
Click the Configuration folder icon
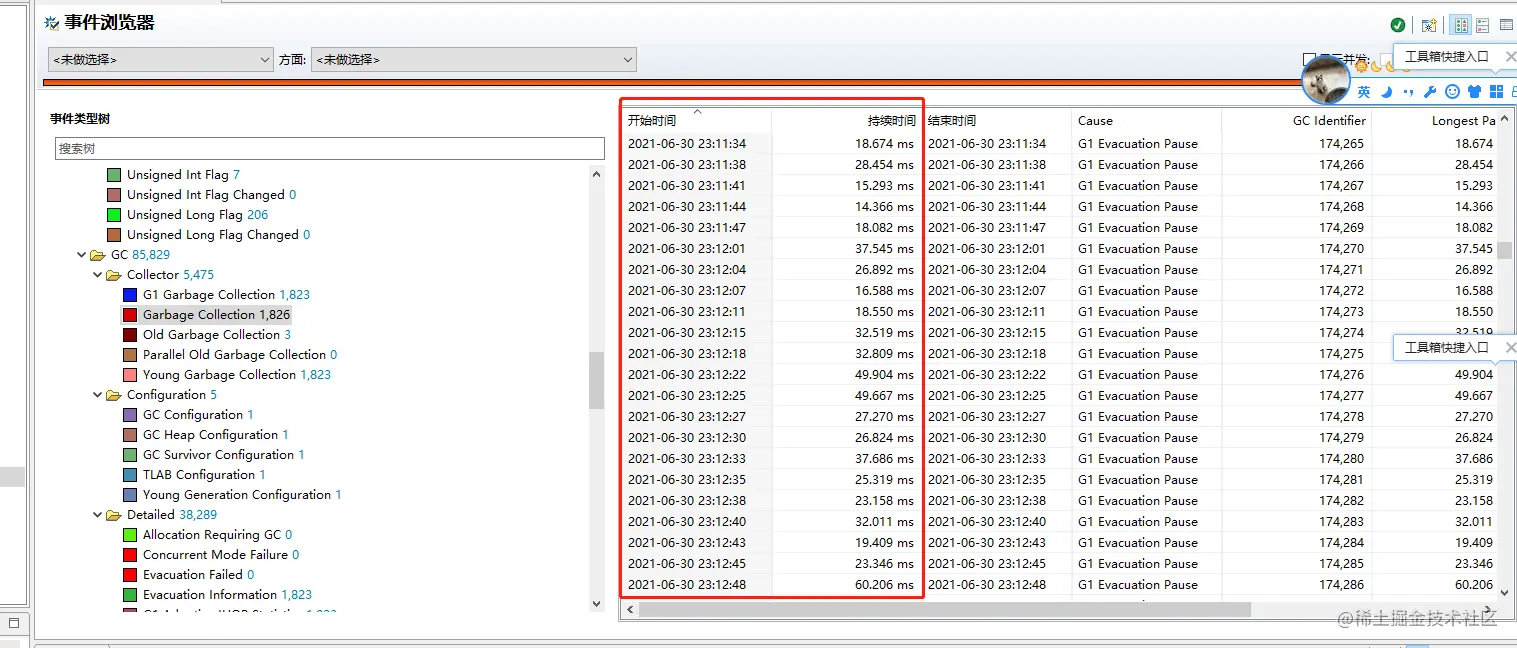tap(114, 395)
